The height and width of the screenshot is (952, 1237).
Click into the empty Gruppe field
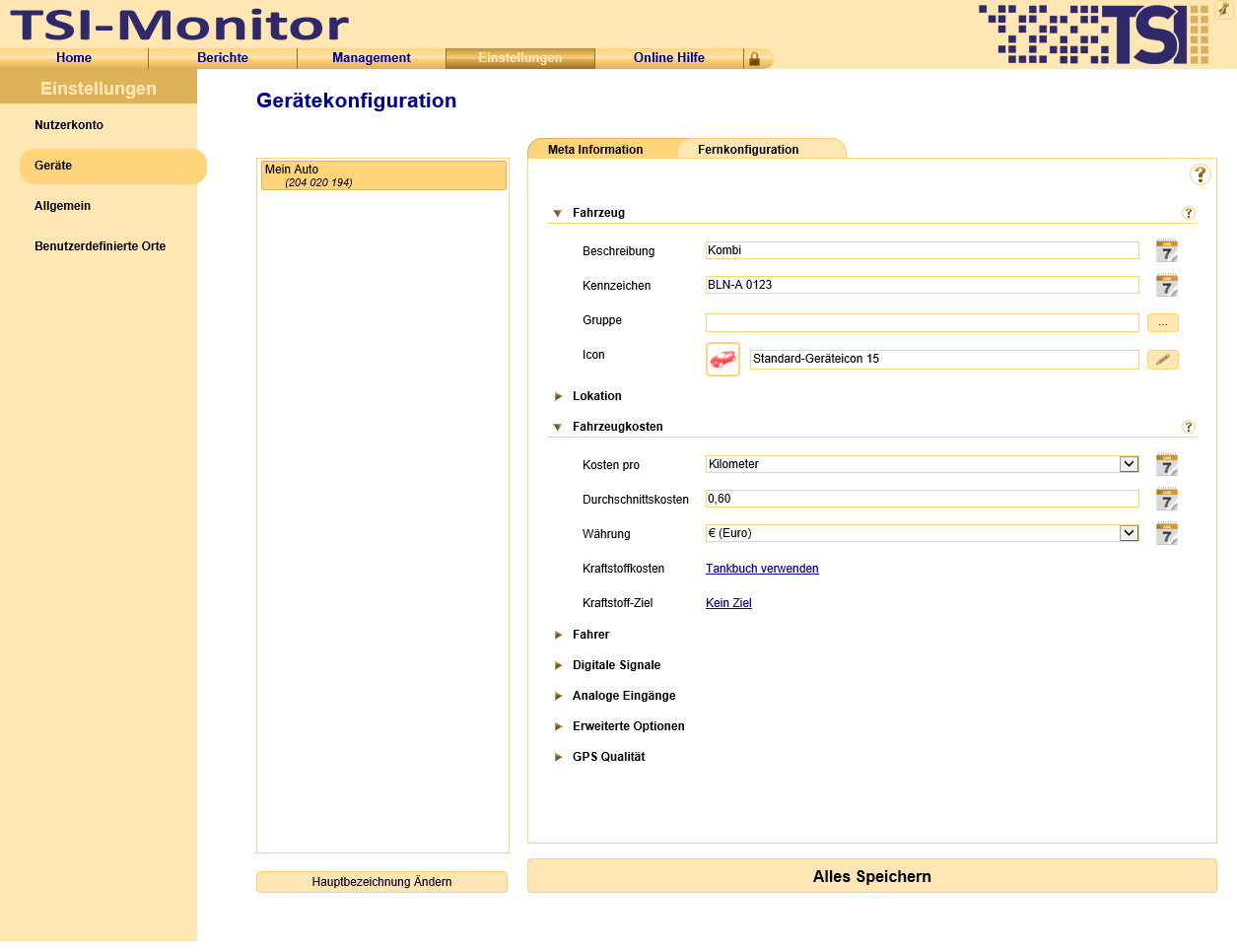923,323
